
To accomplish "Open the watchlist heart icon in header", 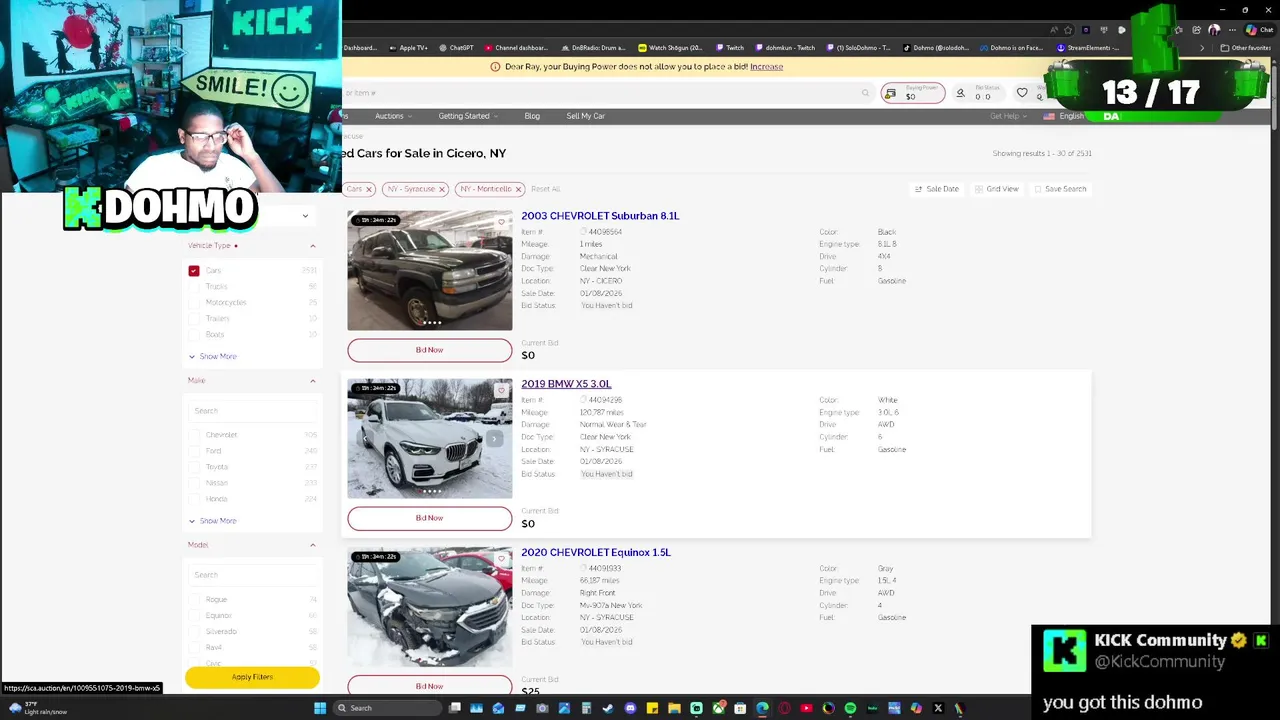I will point(1022,93).
